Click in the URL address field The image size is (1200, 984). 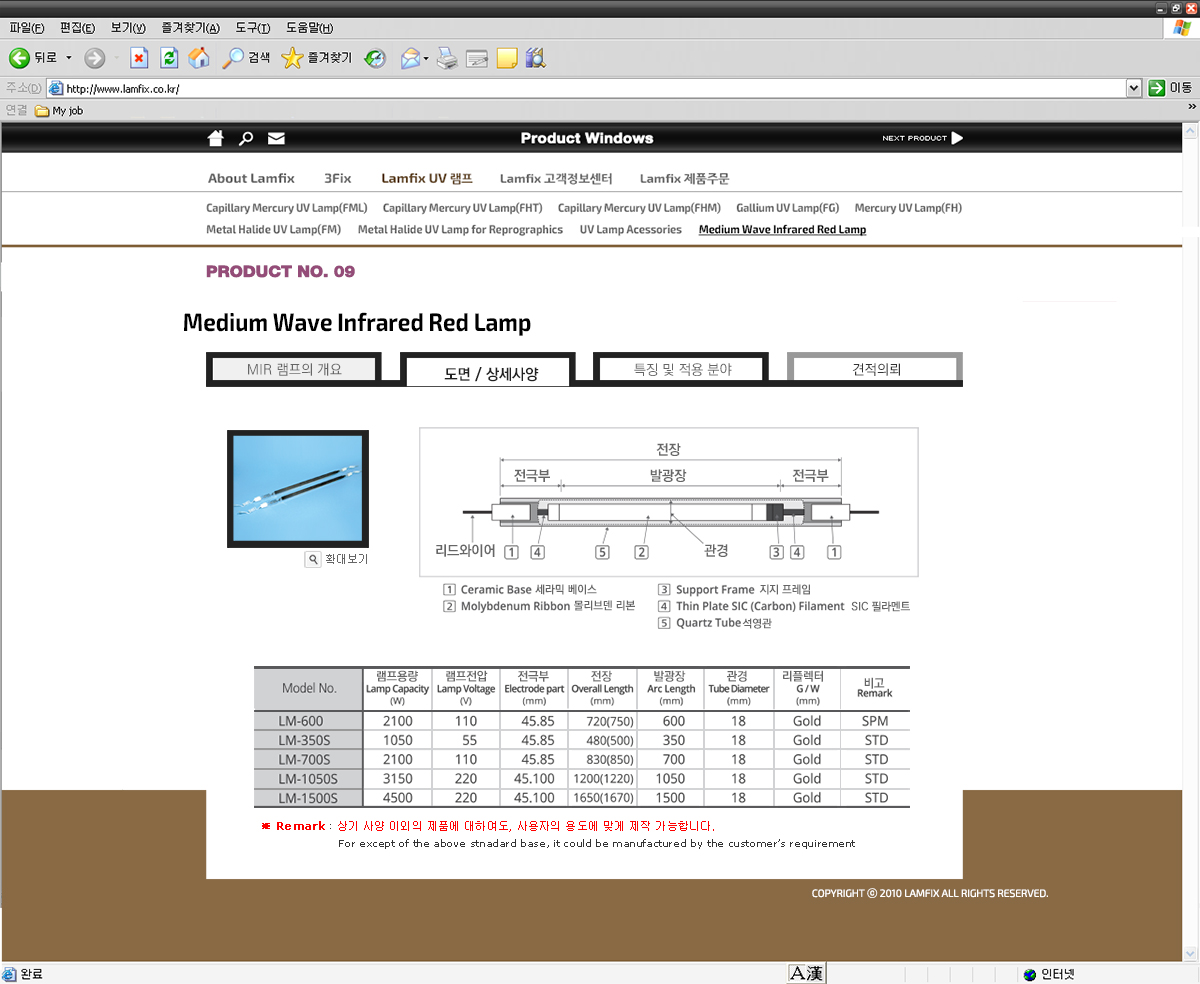click(x=590, y=88)
